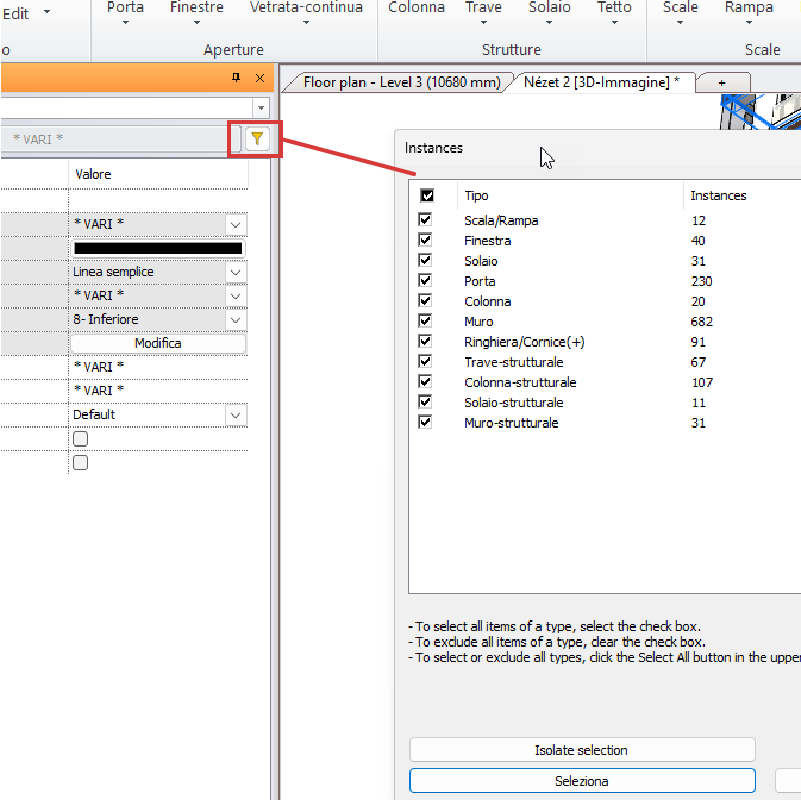Click the black color swatch
This screenshot has height=800, width=801.
pos(158,248)
